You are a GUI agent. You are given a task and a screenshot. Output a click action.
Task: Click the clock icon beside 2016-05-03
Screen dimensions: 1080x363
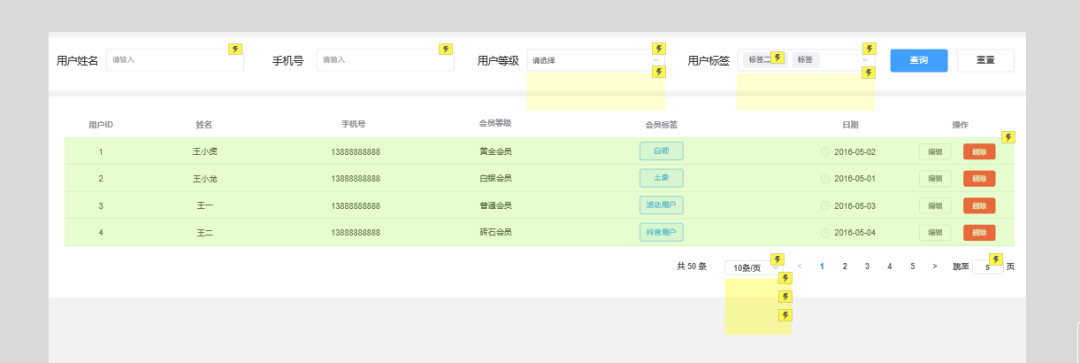click(825, 206)
